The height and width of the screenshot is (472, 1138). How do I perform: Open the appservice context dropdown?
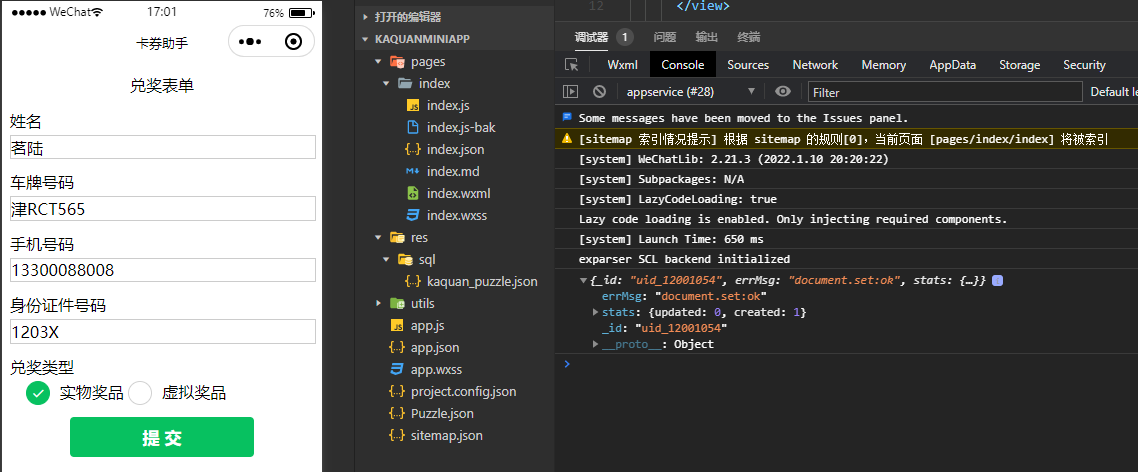(690, 92)
